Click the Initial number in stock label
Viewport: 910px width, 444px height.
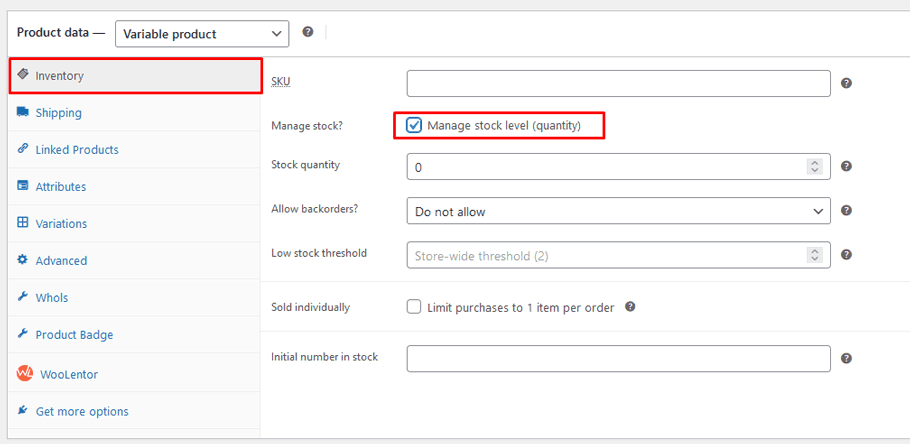[324, 356]
